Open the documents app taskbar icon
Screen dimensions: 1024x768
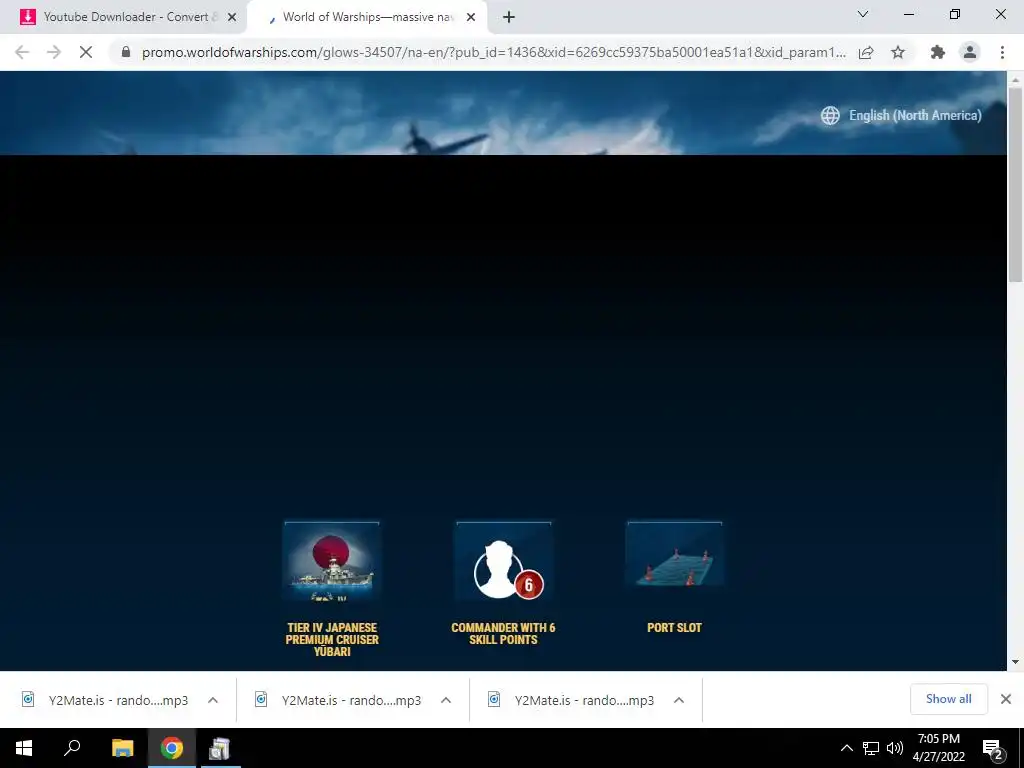pos(219,748)
